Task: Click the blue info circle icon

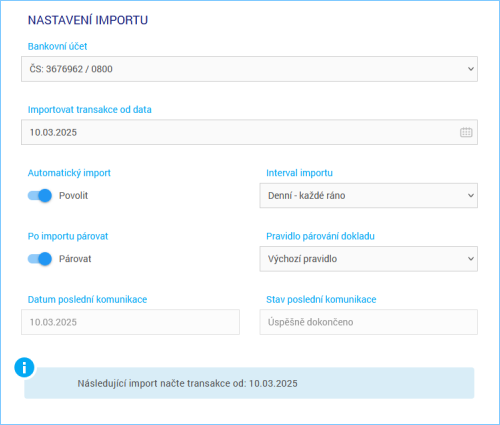Action: (24, 367)
